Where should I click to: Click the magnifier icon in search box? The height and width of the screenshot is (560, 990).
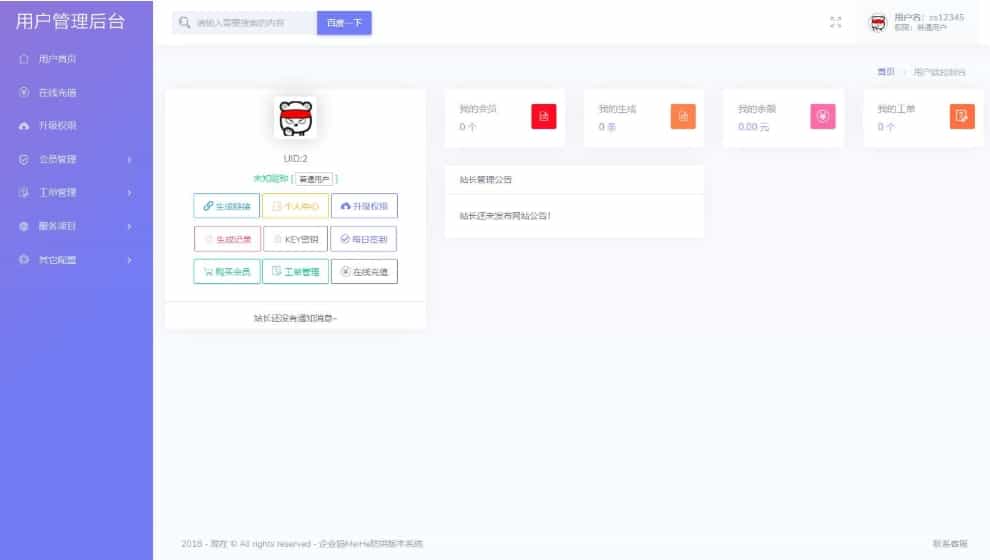tap(184, 22)
